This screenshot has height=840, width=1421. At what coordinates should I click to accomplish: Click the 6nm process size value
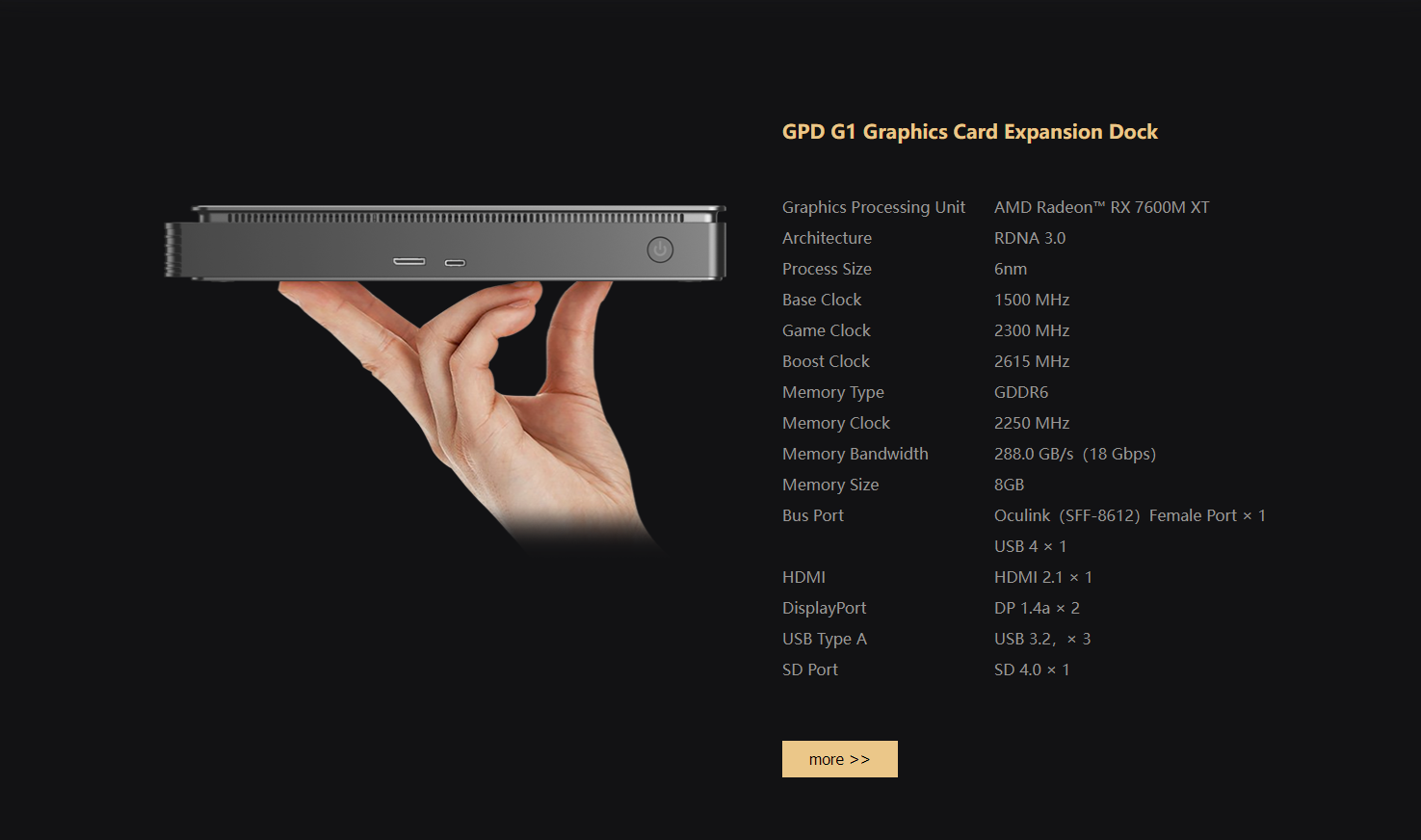[x=1010, y=269]
